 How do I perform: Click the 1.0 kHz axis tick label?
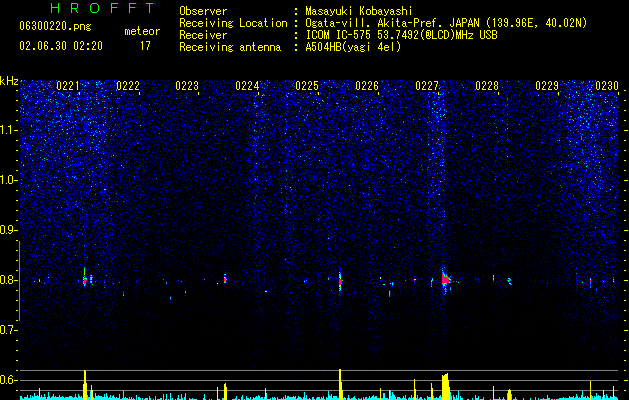tap(8, 180)
